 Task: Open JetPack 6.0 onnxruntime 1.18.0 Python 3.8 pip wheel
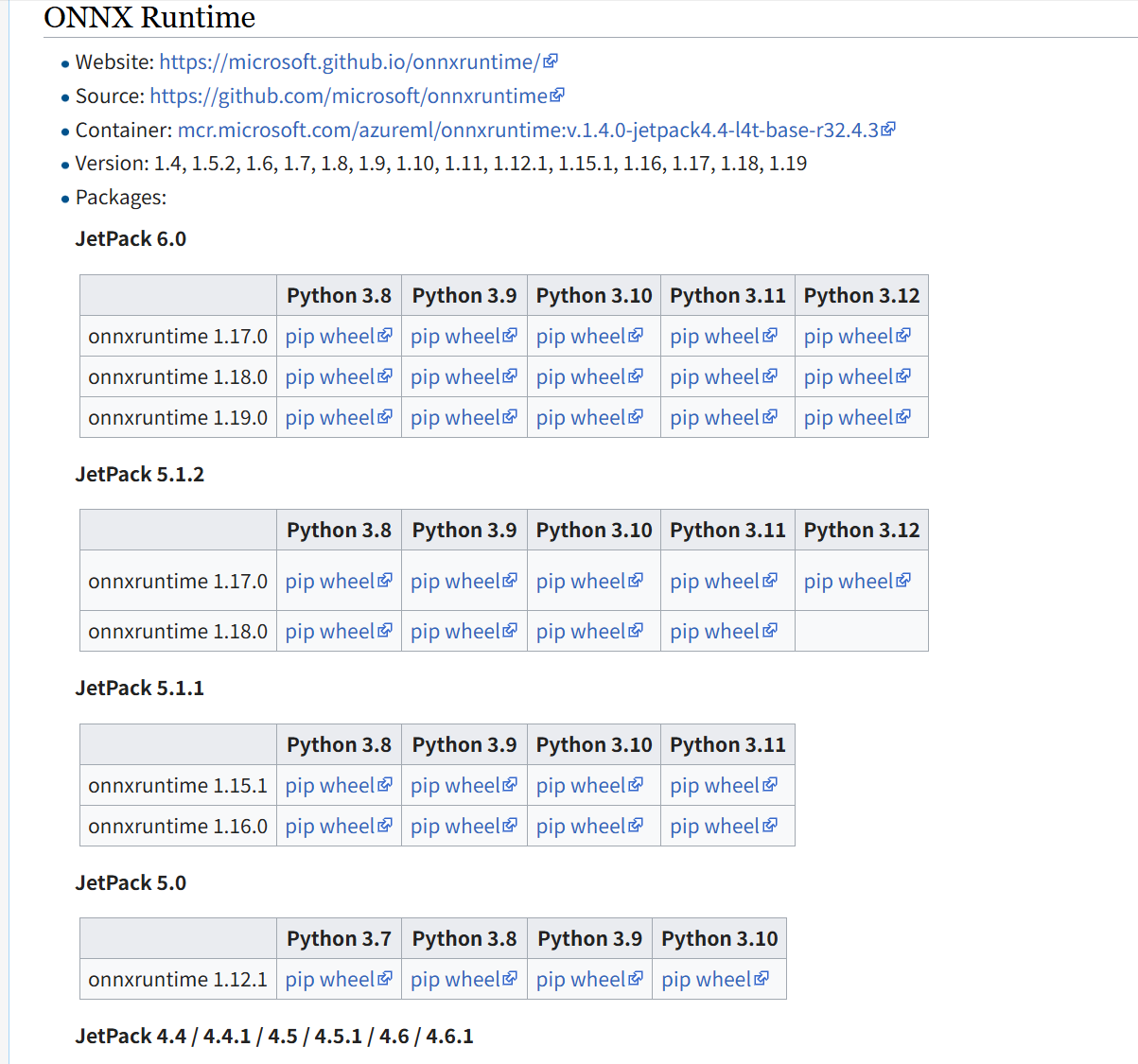(x=339, y=377)
